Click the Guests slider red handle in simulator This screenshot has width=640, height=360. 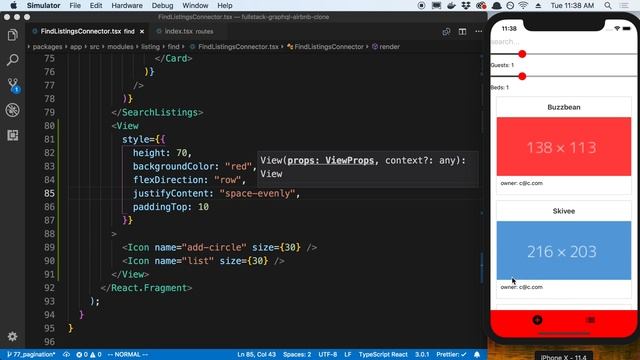522,54
